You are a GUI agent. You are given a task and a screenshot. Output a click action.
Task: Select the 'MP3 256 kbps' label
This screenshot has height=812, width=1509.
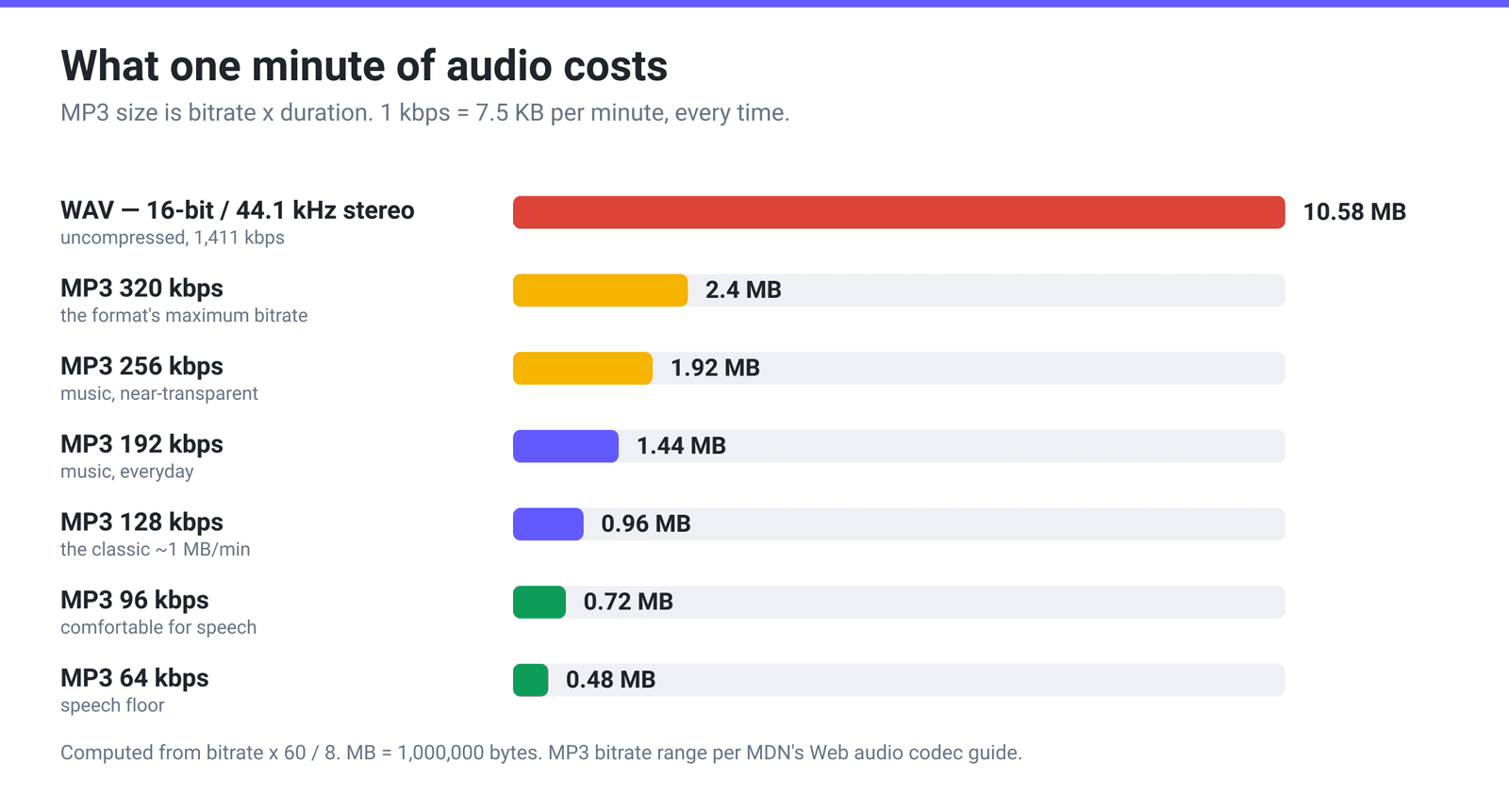coord(141,367)
